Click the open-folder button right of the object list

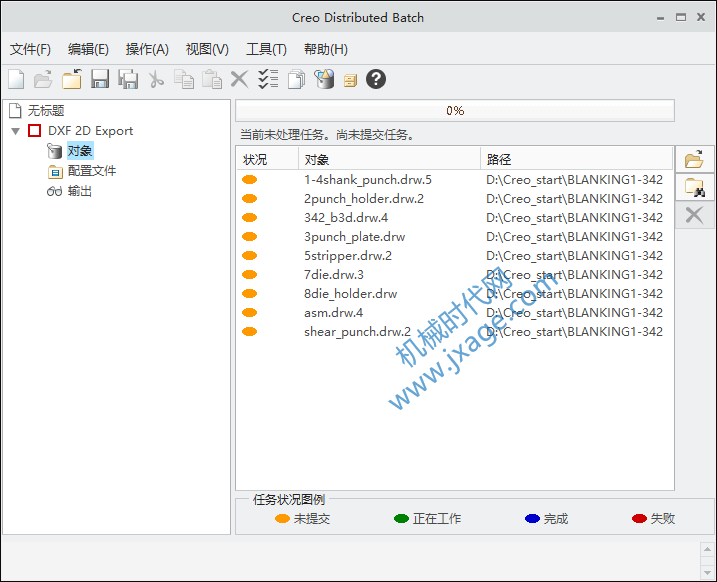point(695,160)
